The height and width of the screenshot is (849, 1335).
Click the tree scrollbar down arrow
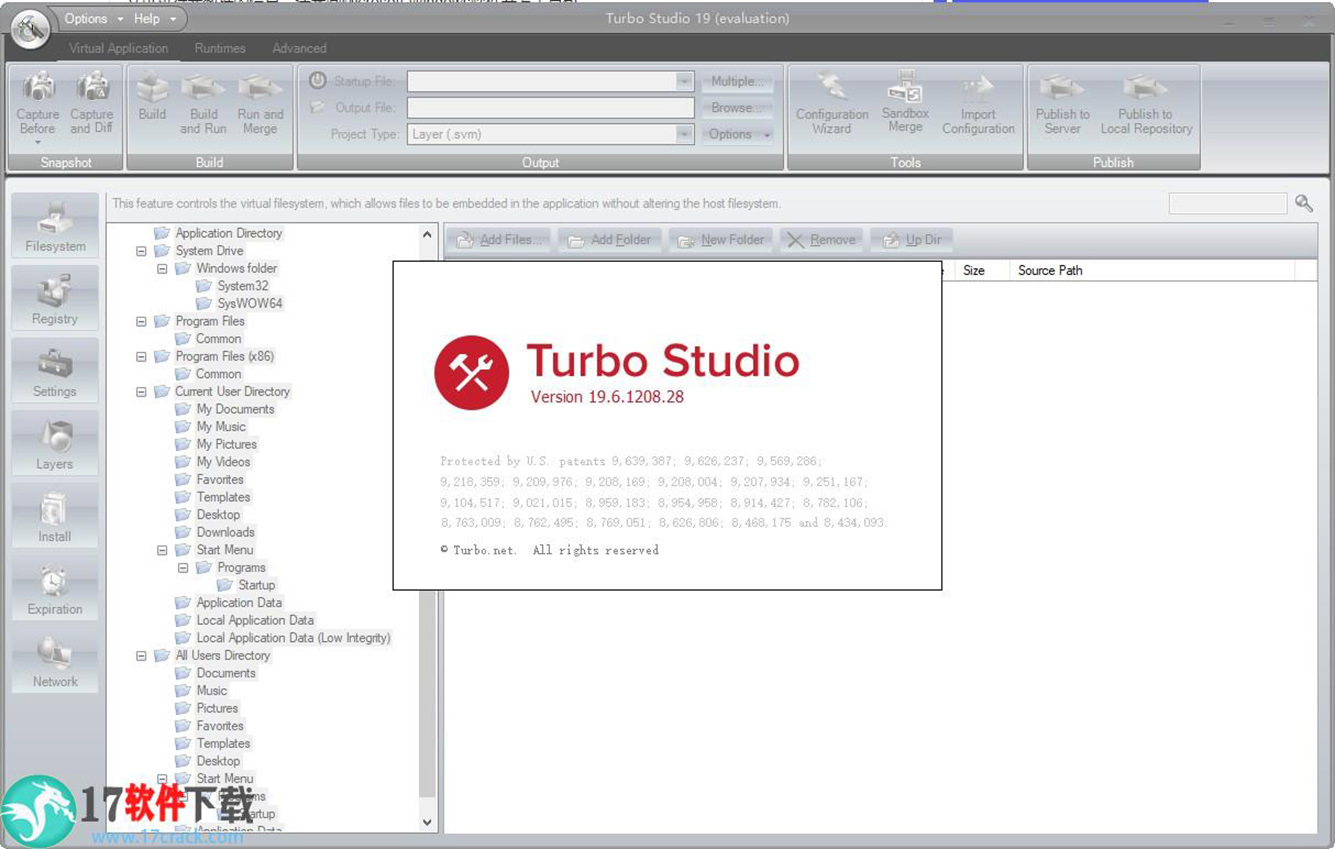point(427,823)
